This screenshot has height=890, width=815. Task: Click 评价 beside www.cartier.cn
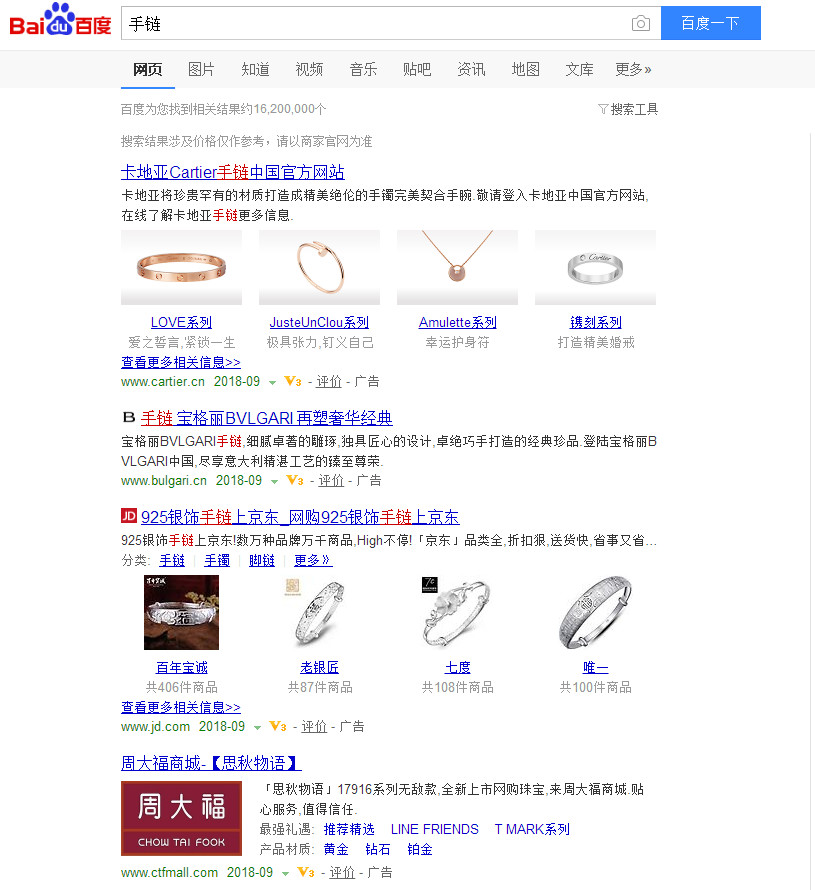pyautogui.click(x=329, y=381)
